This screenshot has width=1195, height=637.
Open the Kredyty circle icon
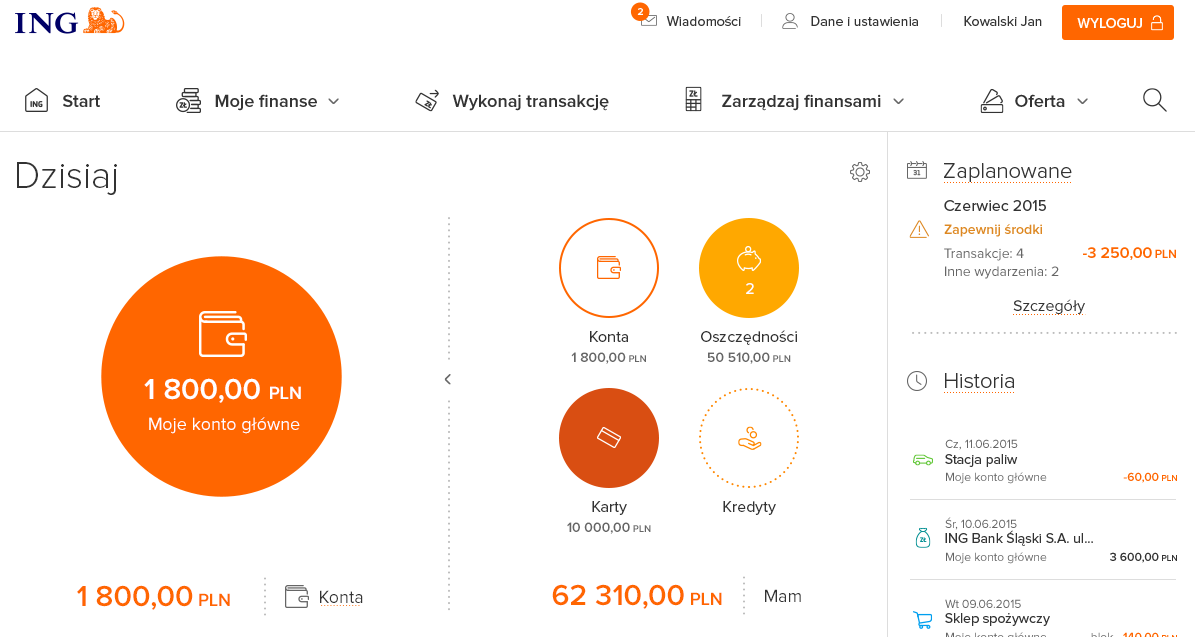[x=748, y=438]
